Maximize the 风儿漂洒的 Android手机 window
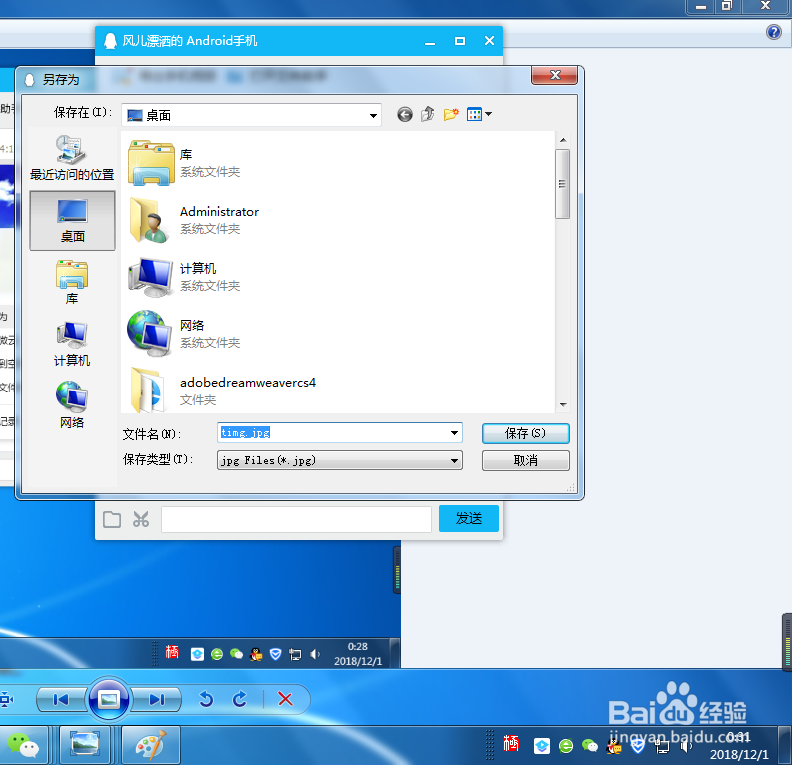The width and height of the screenshot is (792, 765). click(x=460, y=41)
